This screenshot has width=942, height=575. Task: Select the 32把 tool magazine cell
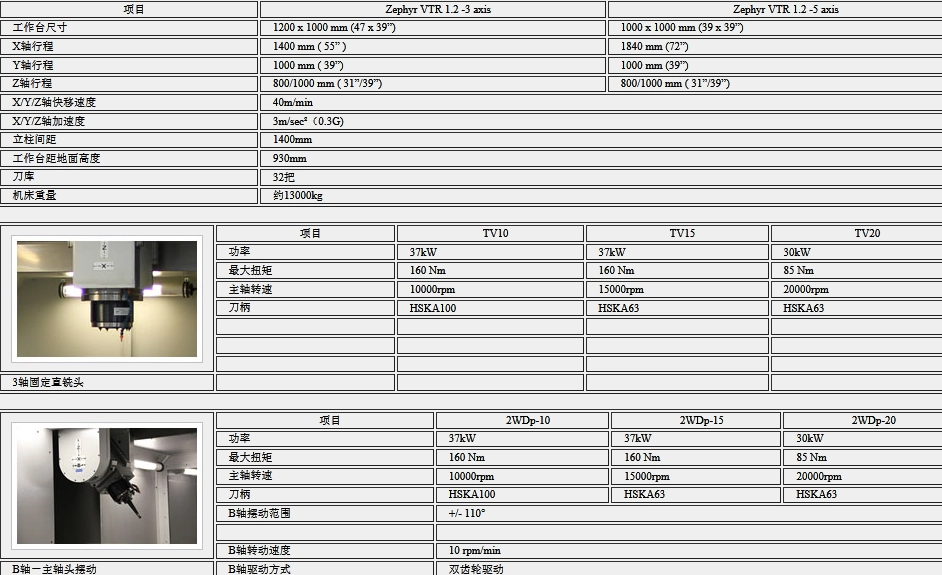[601, 177]
